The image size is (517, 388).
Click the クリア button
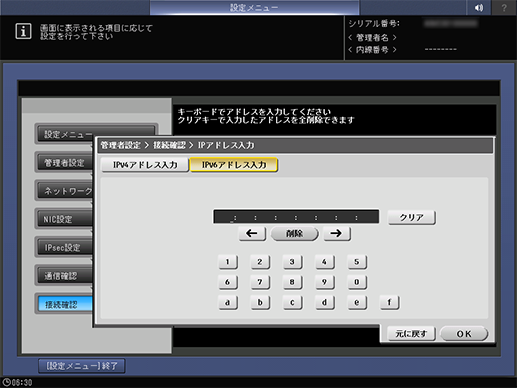[x=411, y=217]
